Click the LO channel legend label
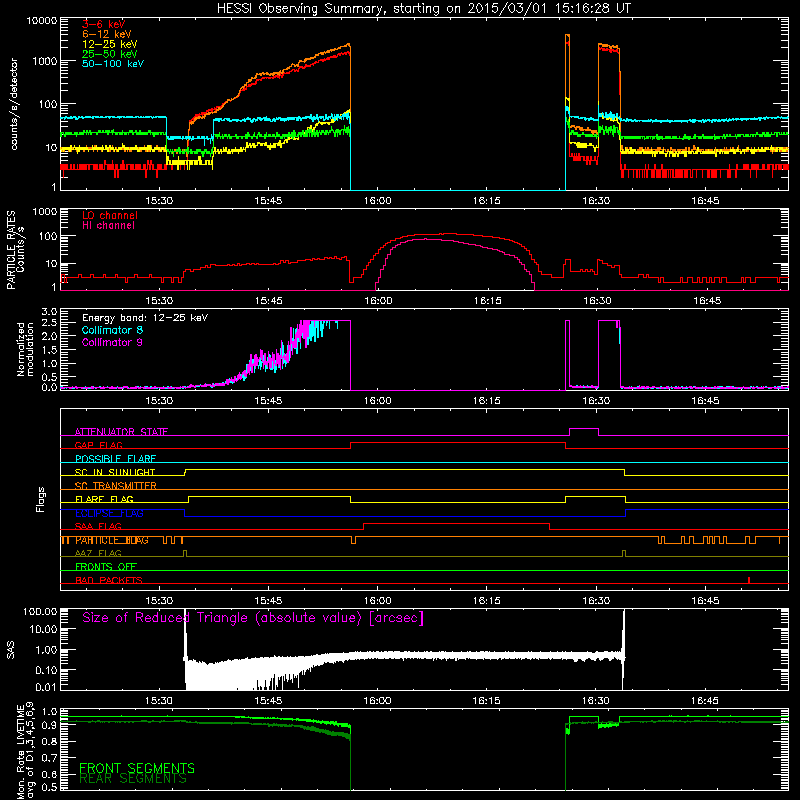The image size is (800, 800). click(110, 215)
